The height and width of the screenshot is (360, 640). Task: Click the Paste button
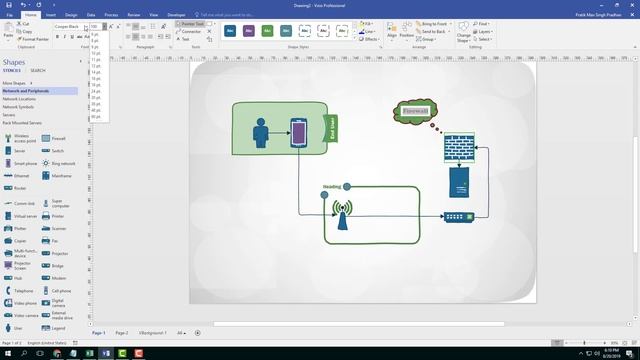pos(8,31)
